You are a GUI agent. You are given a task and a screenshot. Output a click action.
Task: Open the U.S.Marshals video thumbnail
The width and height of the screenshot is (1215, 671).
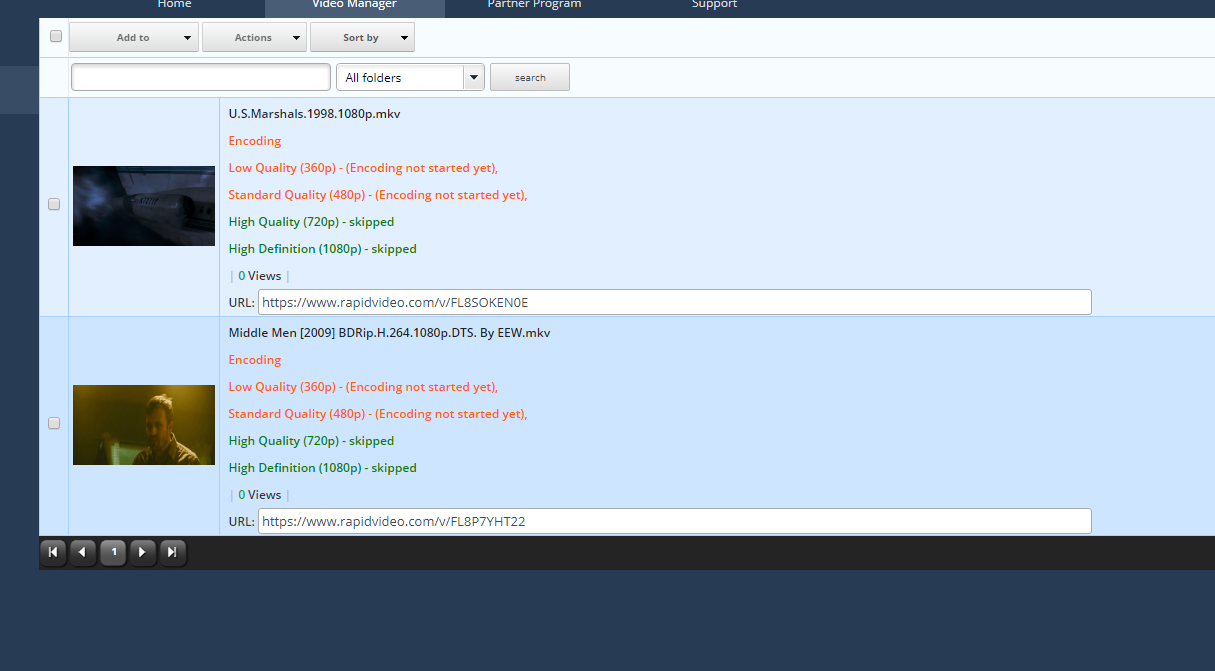(x=144, y=206)
